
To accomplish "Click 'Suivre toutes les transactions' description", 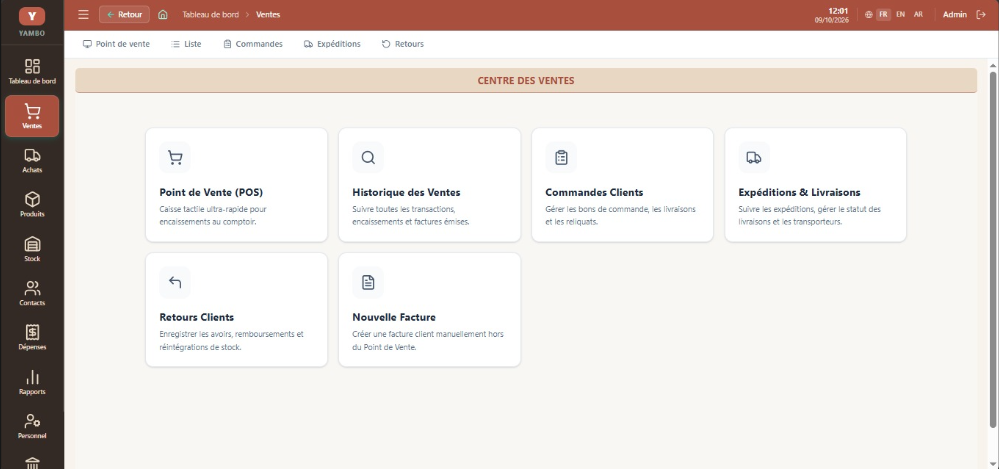I will (410, 215).
